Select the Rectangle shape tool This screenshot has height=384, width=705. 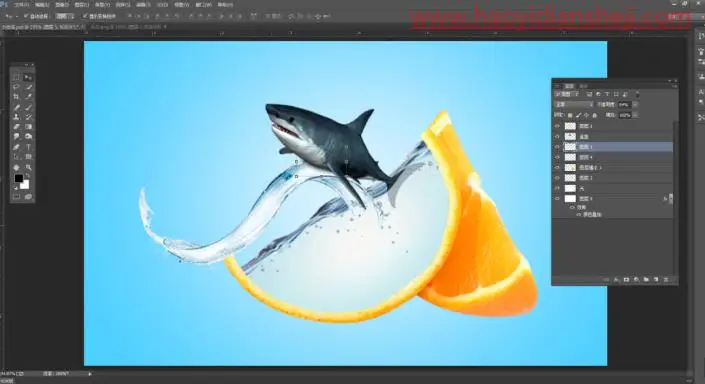pyautogui.click(x=28, y=157)
